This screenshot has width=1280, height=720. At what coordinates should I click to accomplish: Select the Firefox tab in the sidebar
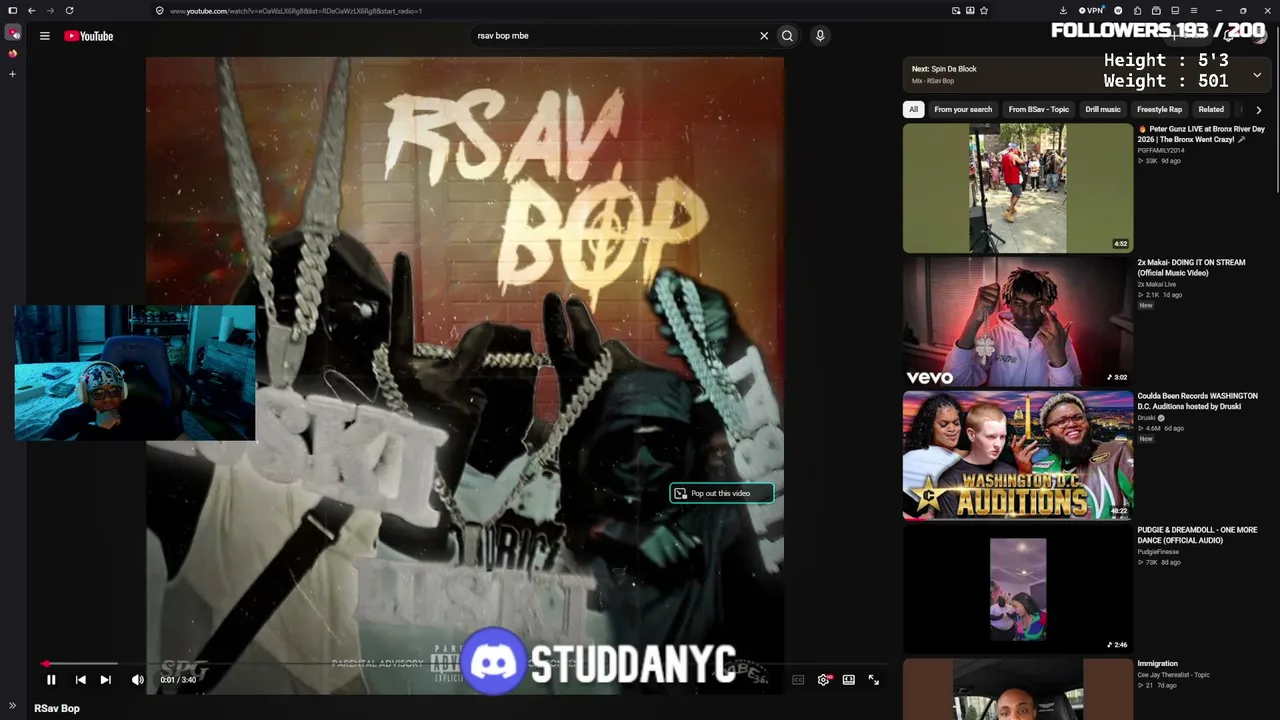click(x=12, y=54)
